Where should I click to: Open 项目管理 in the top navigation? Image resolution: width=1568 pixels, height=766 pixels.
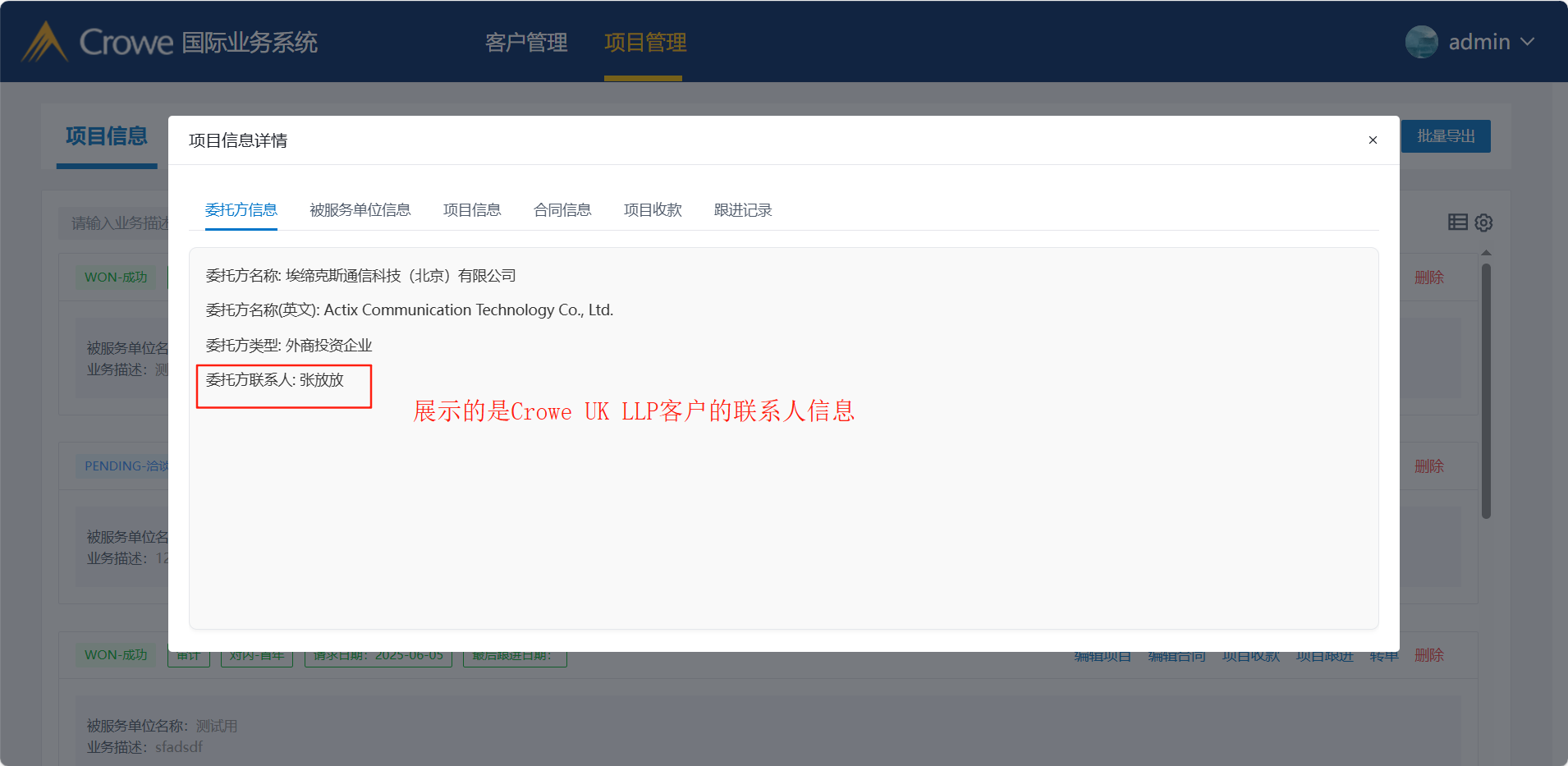645,42
